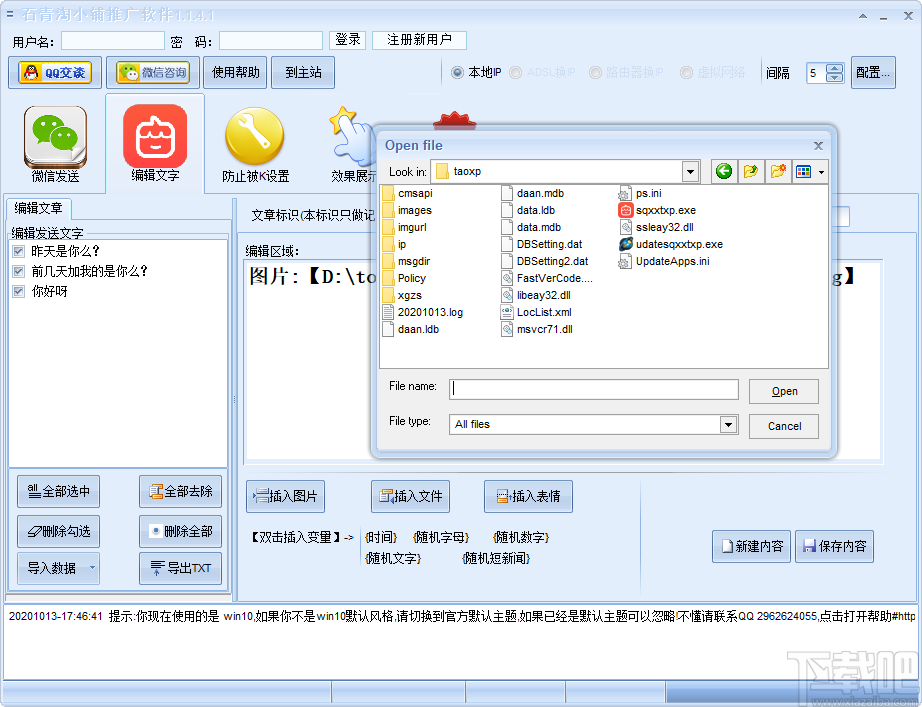This screenshot has height=707, width=922.
Task: Open the 导入数据 dropdown arrow
Action: [x=92, y=568]
